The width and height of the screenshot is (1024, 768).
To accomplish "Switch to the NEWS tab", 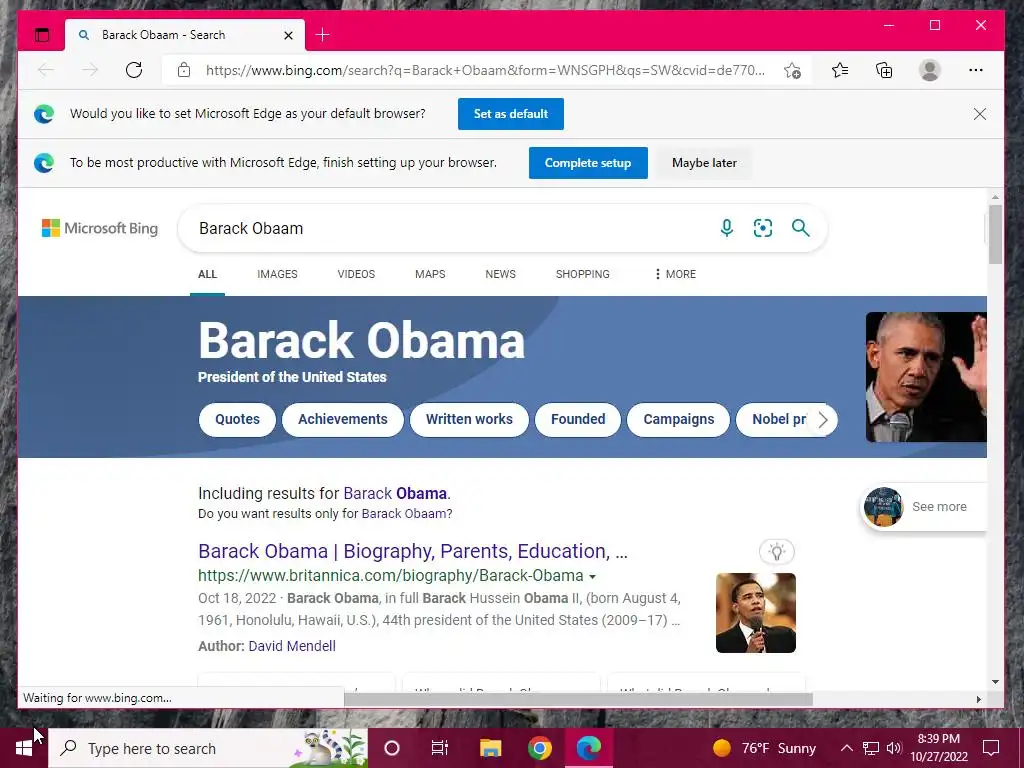I will click(500, 274).
